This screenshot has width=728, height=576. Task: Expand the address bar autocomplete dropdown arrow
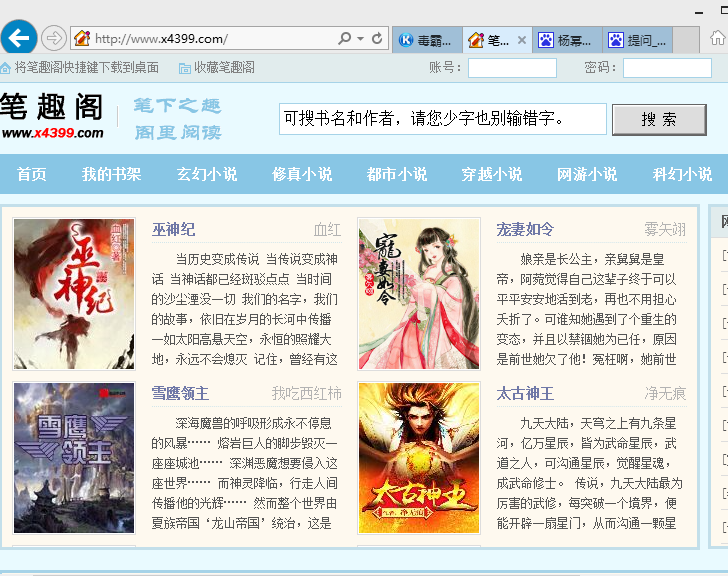360,39
